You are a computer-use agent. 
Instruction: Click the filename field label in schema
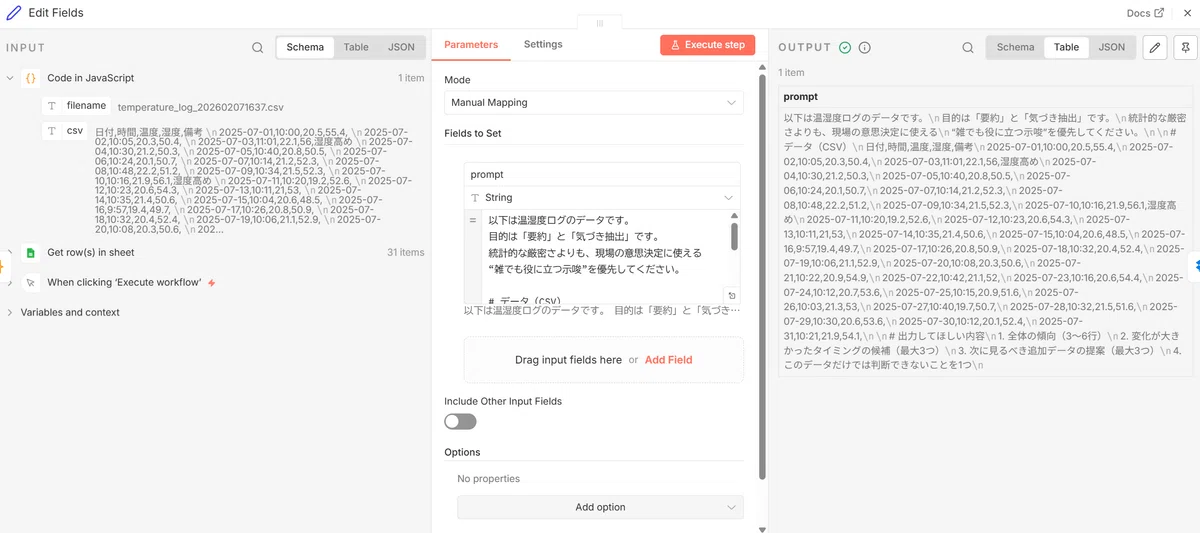coord(86,105)
